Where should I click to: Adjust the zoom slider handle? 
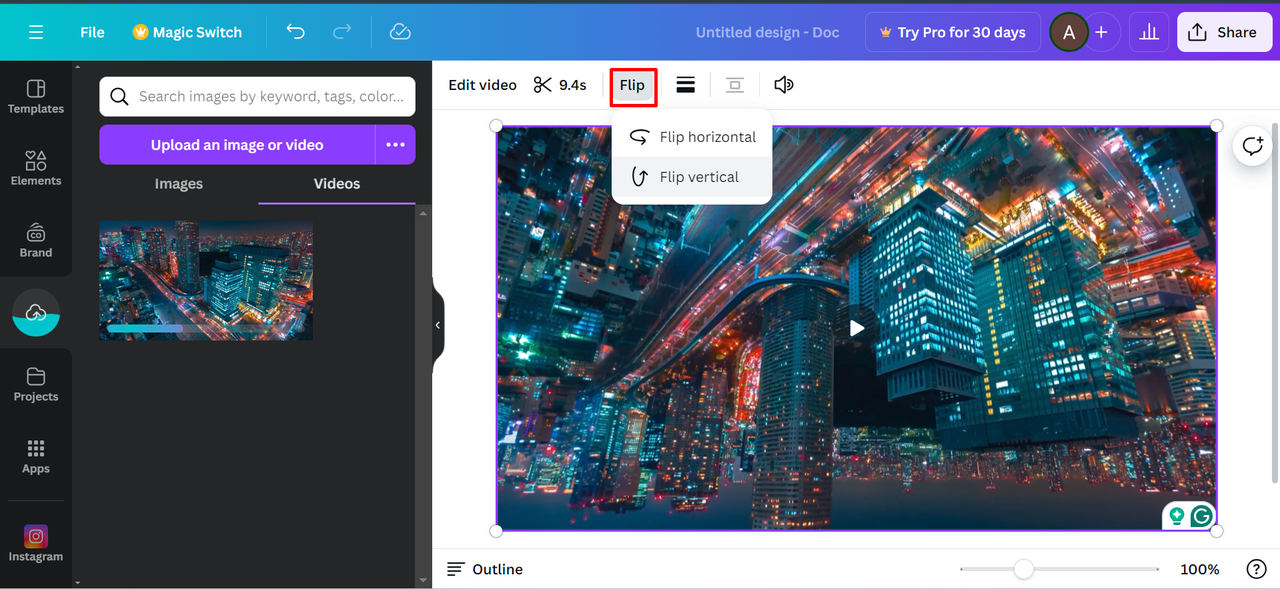point(1023,569)
